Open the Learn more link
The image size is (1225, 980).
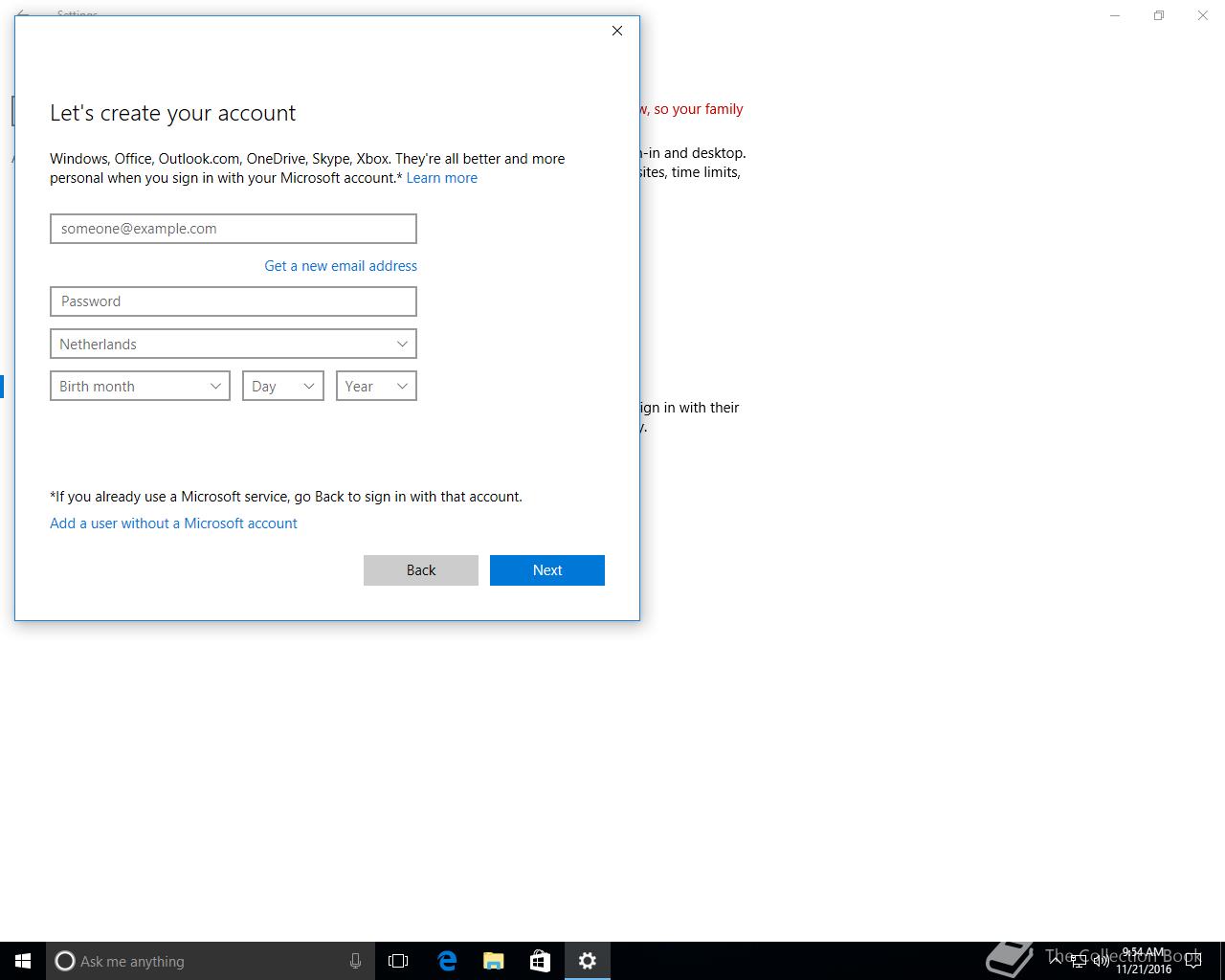(x=441, y=178)
